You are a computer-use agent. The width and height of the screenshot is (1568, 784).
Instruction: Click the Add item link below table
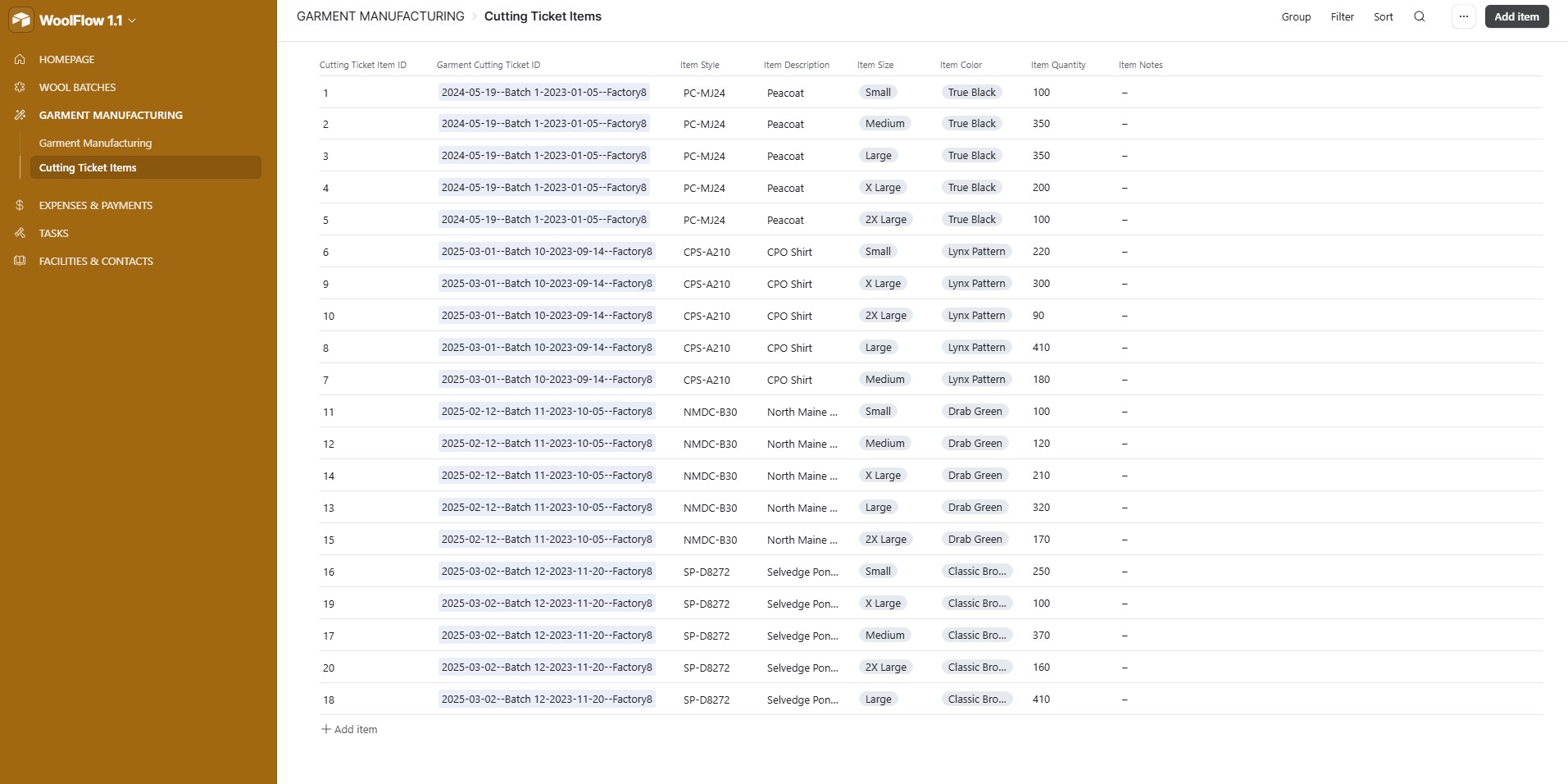point(349,729)
